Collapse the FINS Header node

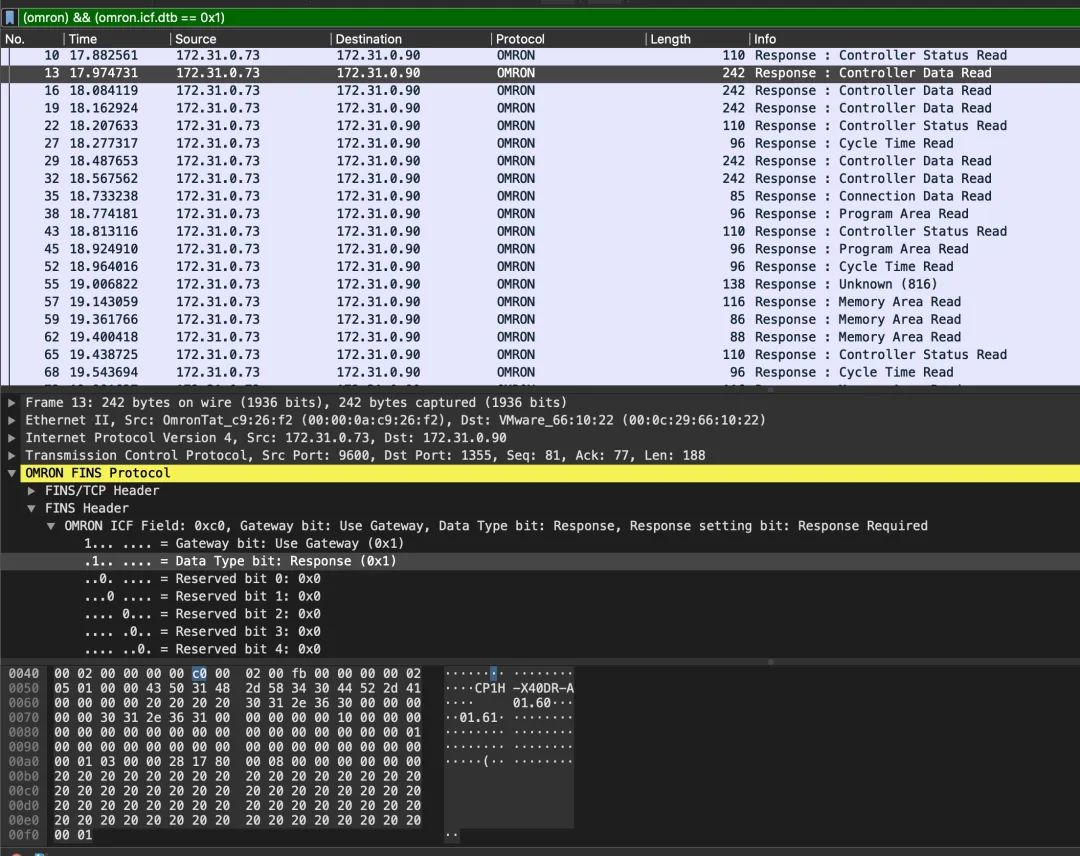click(x=31, y=508)
